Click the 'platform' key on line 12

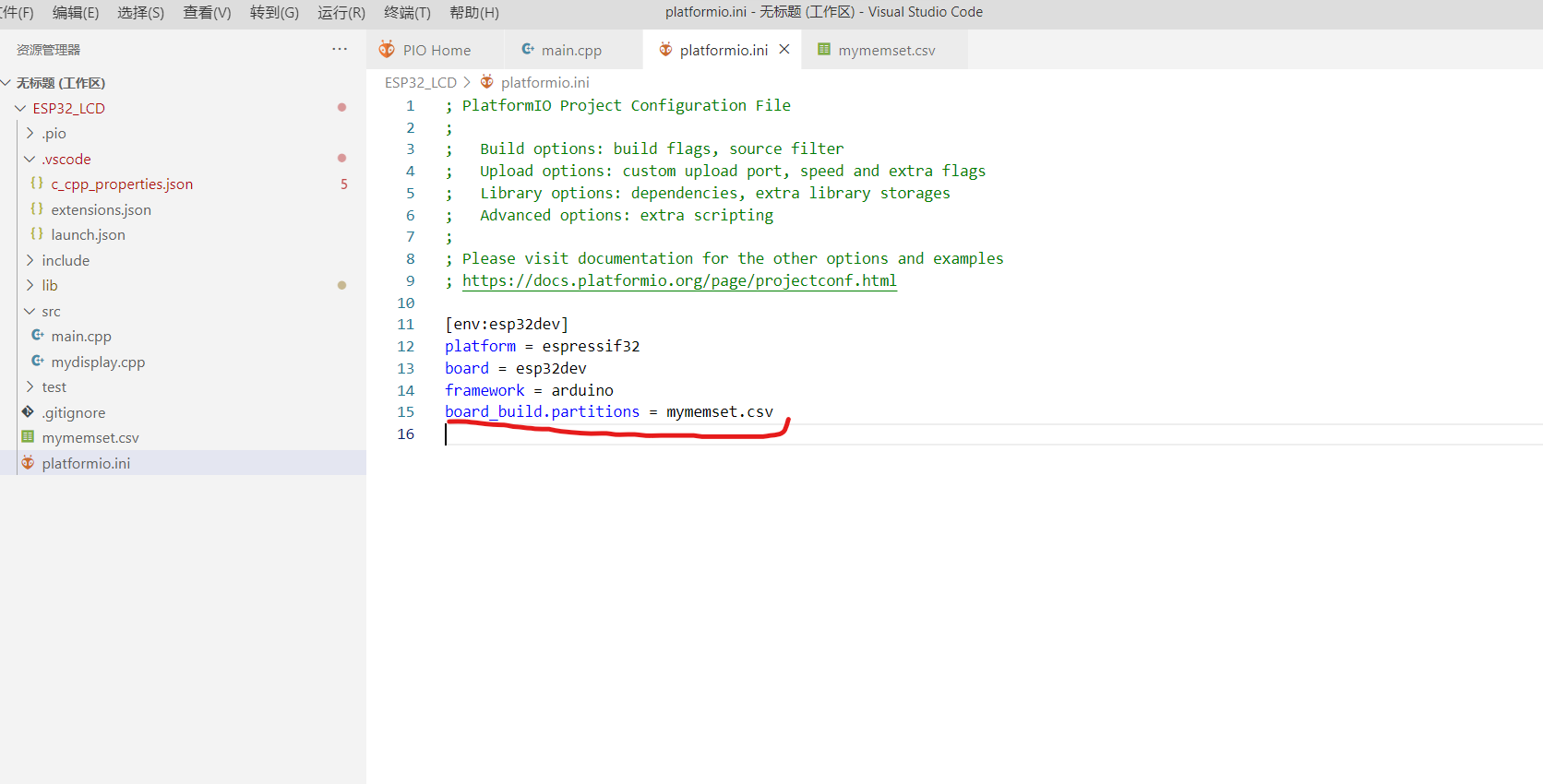pos(480,346)
